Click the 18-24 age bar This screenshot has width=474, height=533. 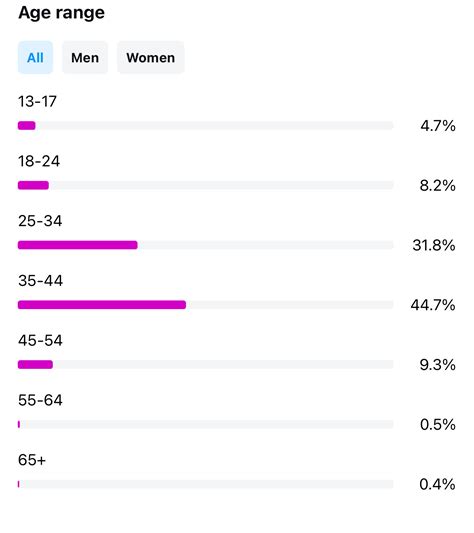pyautogui.click(x=206, y=185)
